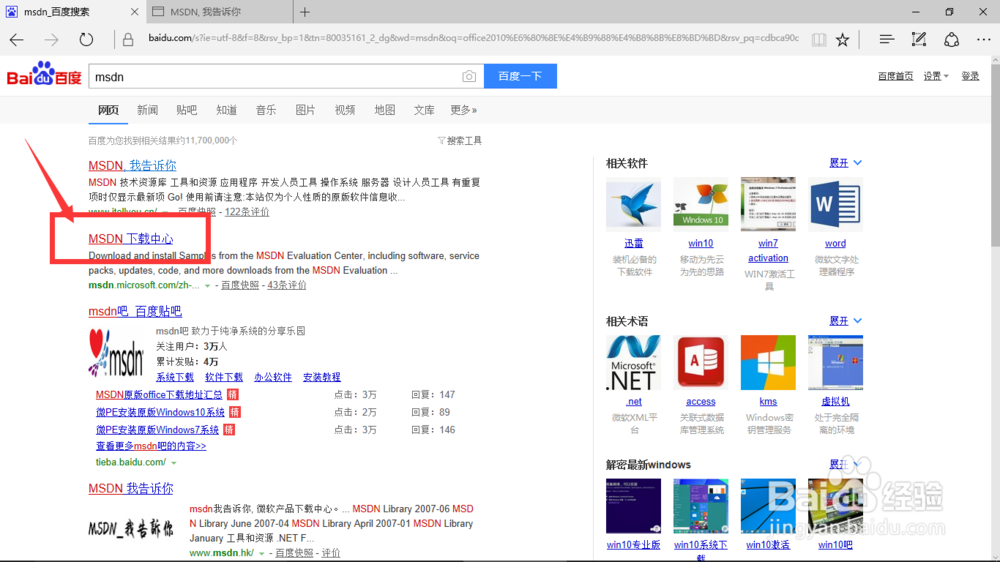Open 搜索工具 filter
This screenshot has width=1000, height=562.
459,140
